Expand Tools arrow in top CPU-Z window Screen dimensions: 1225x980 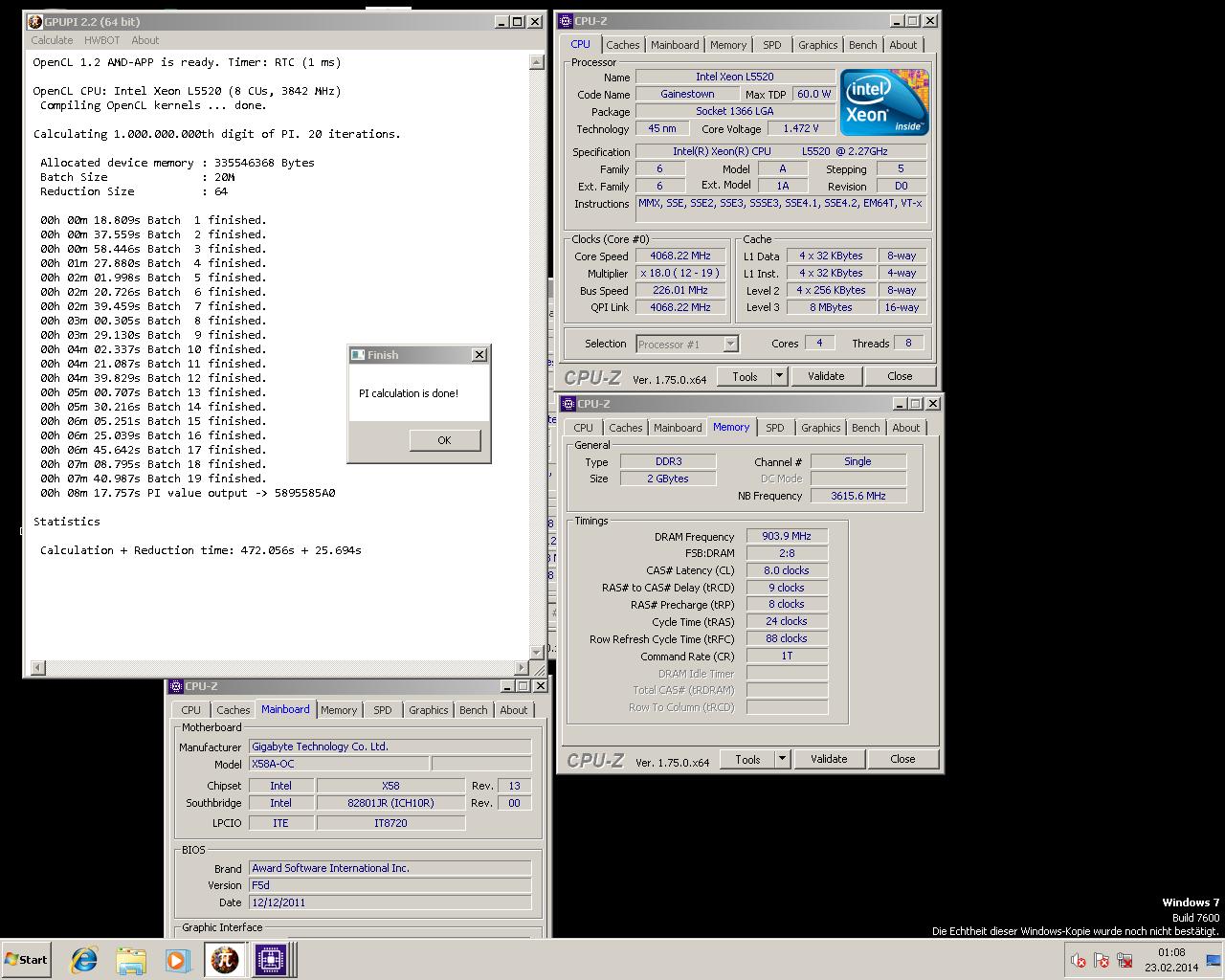[x=779, y=376]
